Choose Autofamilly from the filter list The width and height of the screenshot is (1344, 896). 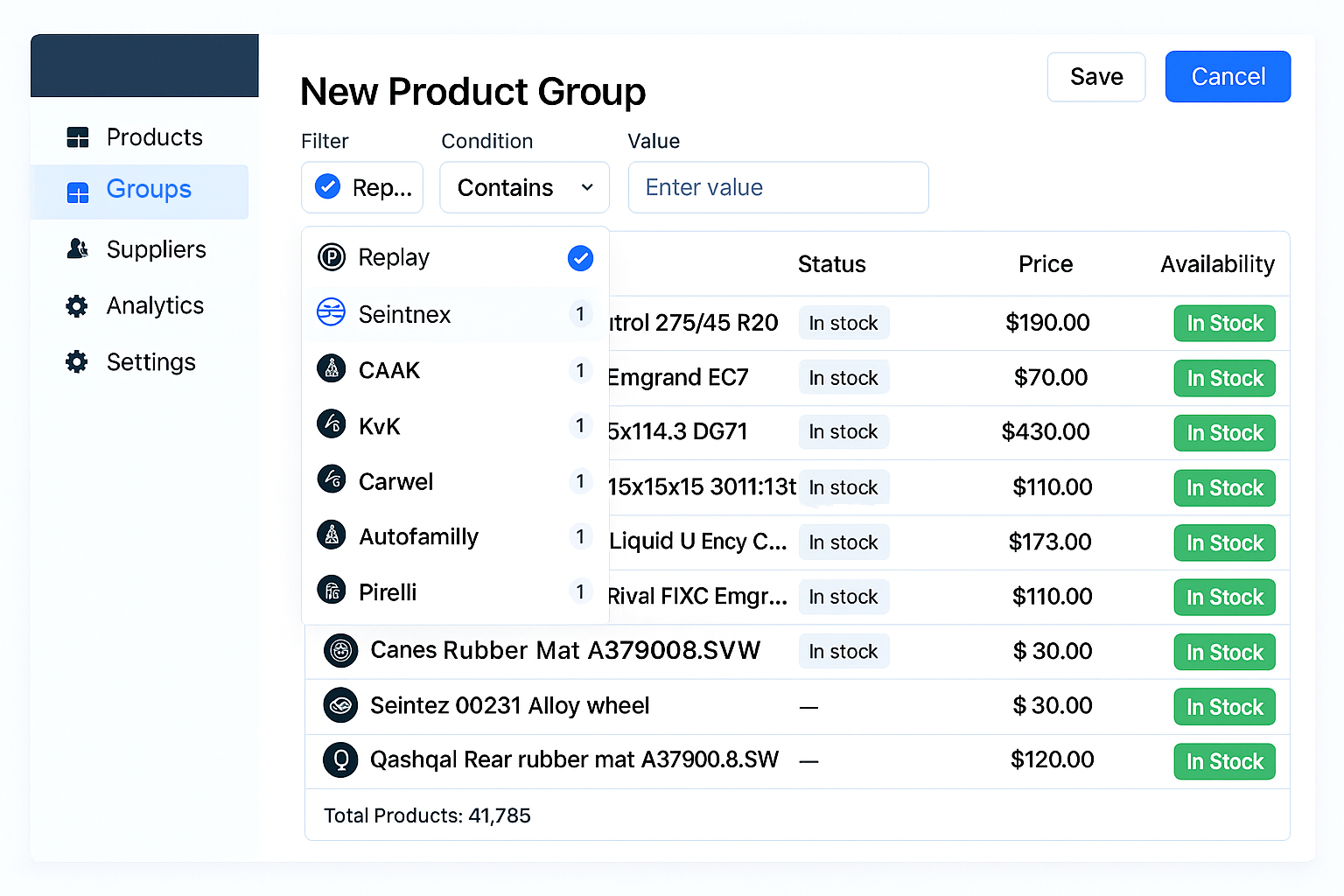(418, 536)
